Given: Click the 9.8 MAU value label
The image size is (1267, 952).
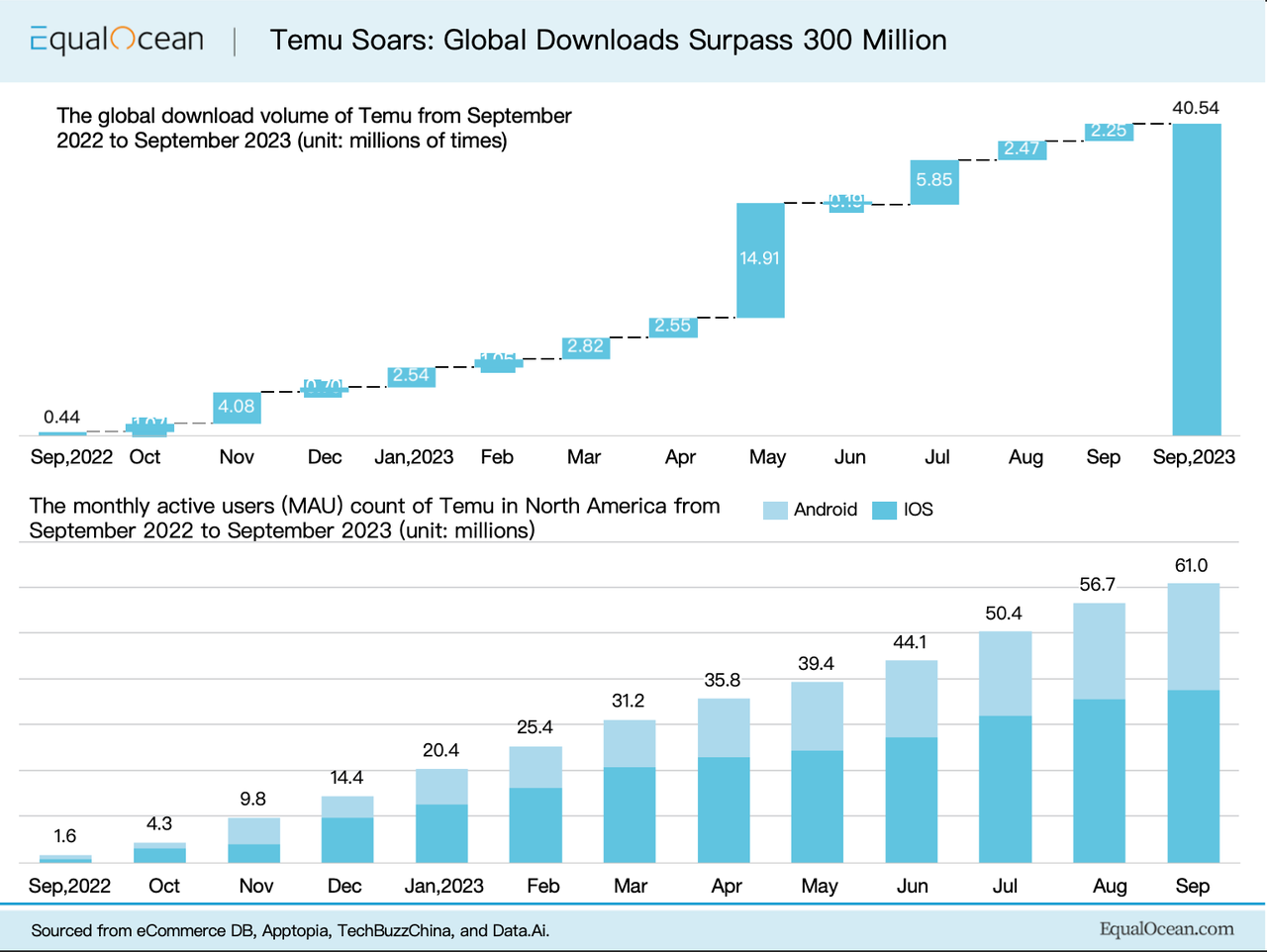Looking at the screenshot, I should click(253, 799).
